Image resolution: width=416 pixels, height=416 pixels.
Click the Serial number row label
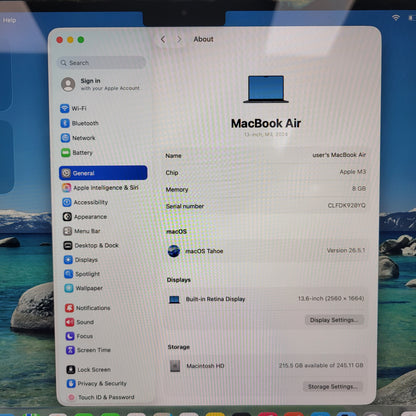click(x=185, y=206)
